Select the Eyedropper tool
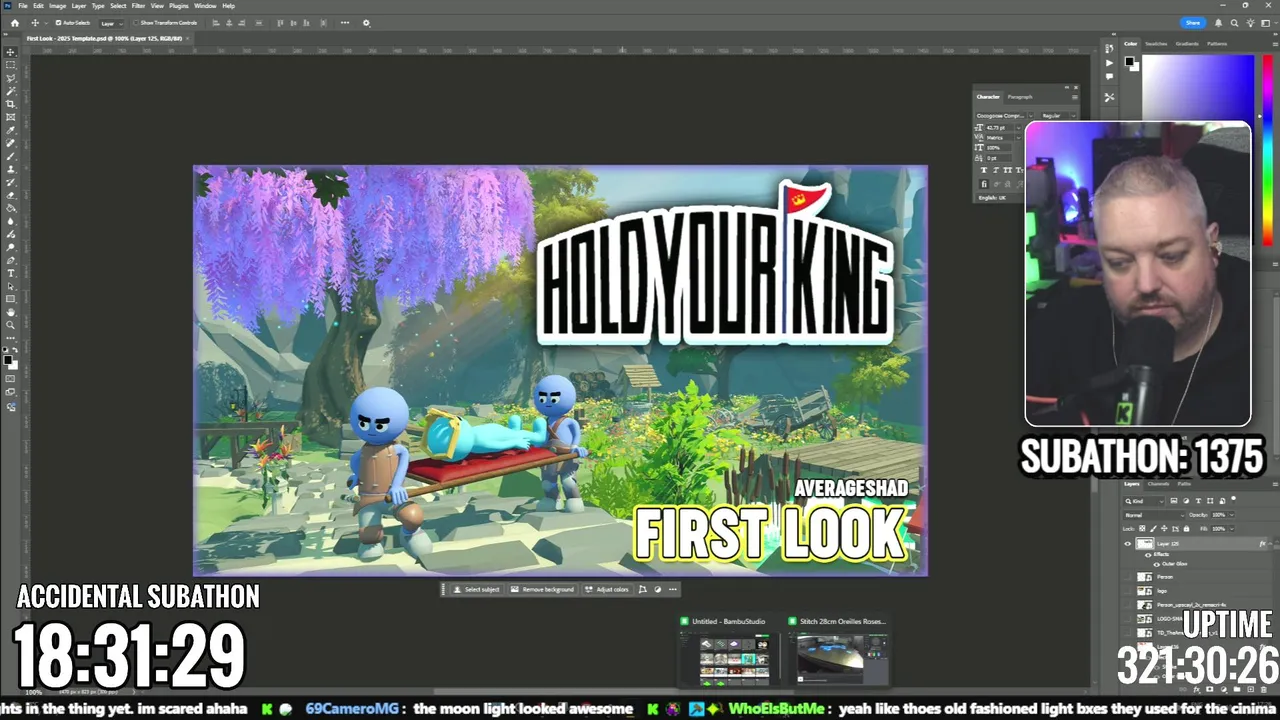The height and width of the screenshot is (720, 1280). (11, 130)
